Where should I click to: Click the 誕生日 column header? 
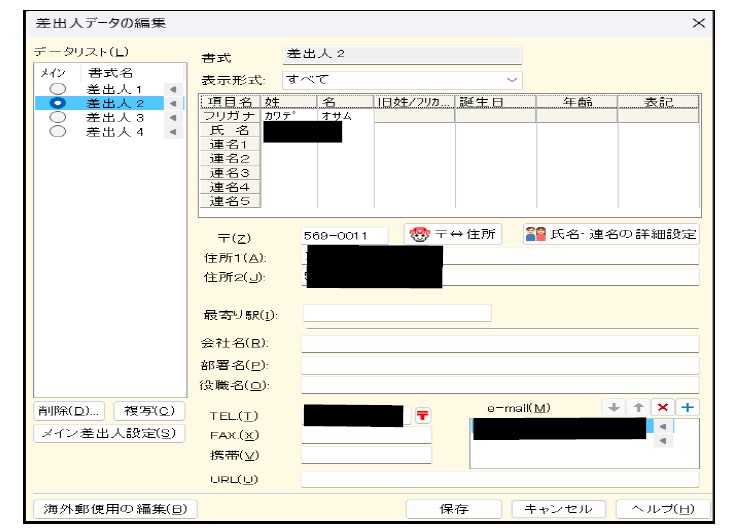click(494, 102)
